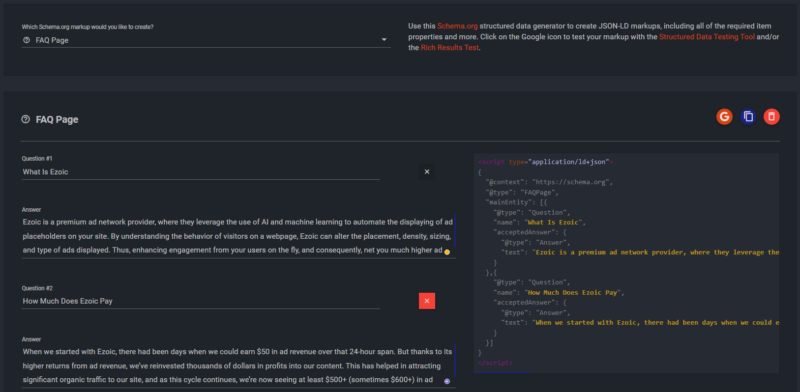Click the second Answer text area about revenue
Image resolution: width=800 pixels, height=392 pixels.
238,366
